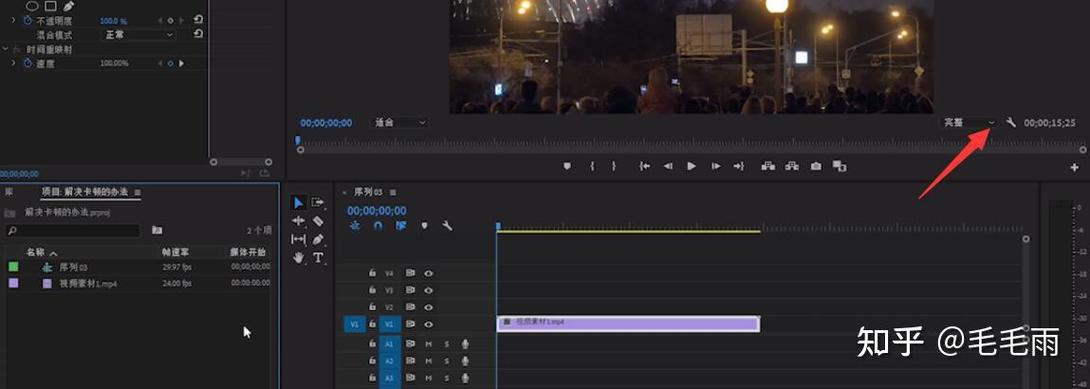The height and width of the screenshot is (389, 1090).
Task: Choose the Ripple Edit tool
Action: [x=298, y=221]
